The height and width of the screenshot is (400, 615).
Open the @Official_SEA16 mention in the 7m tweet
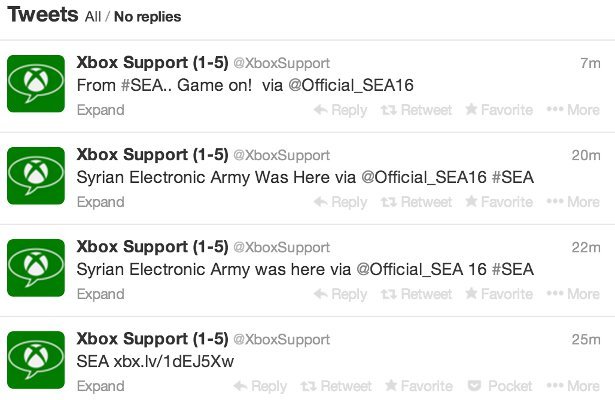351,86
